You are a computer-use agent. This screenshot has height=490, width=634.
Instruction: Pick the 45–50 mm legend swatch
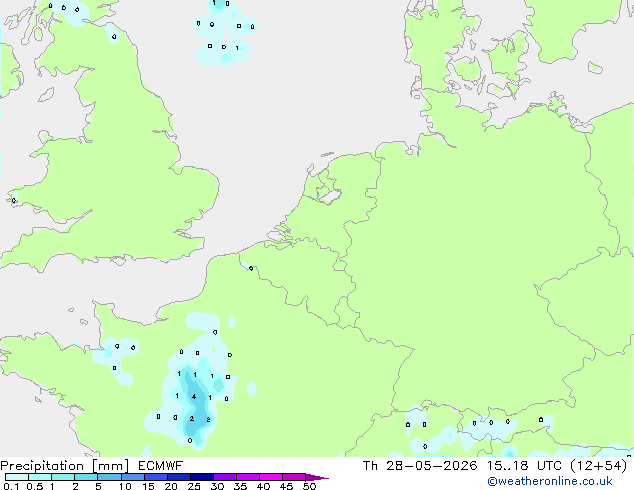294,477
